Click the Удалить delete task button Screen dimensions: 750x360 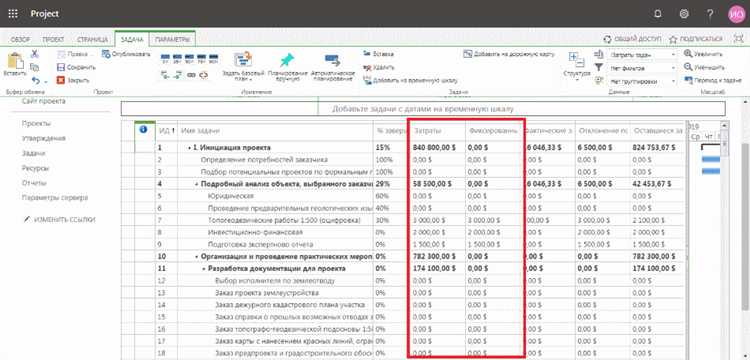tap(379, 67)
